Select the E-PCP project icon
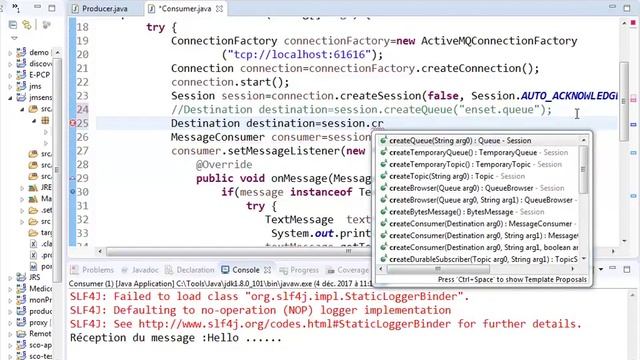The height and width of the screenshot is (360, 640). (21, 75)
